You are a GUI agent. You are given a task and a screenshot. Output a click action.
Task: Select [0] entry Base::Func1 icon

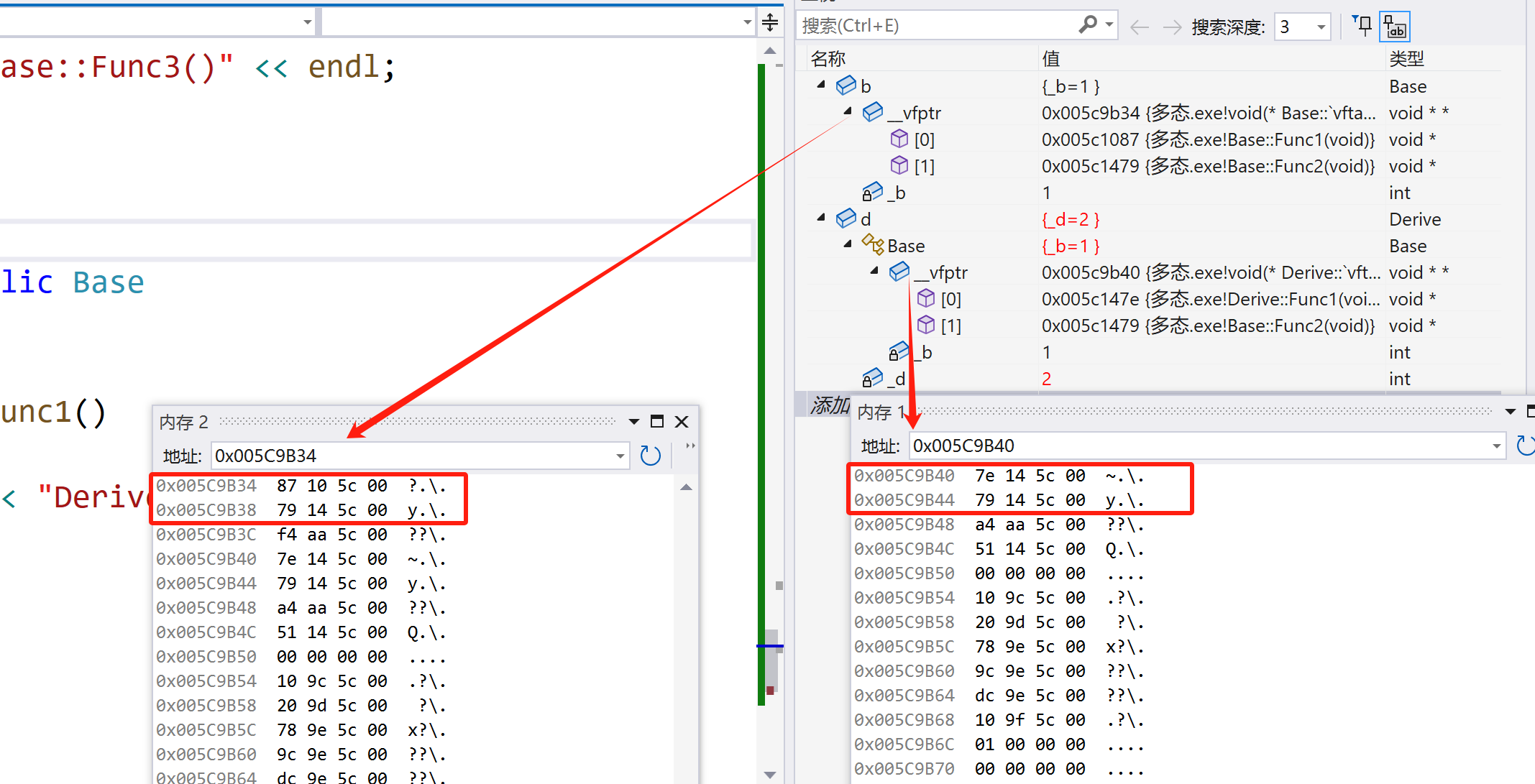pyautogui.click(x=899, y=138)
